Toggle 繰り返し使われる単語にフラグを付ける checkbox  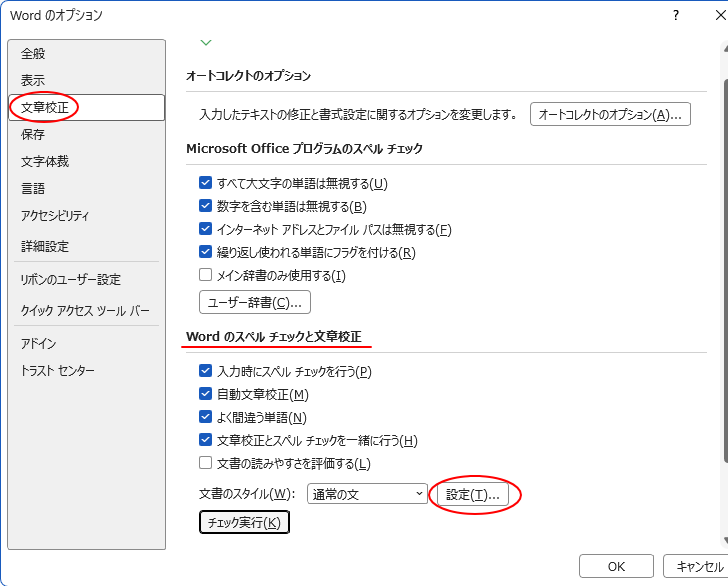pyautogui.click(x=205, y=252)
